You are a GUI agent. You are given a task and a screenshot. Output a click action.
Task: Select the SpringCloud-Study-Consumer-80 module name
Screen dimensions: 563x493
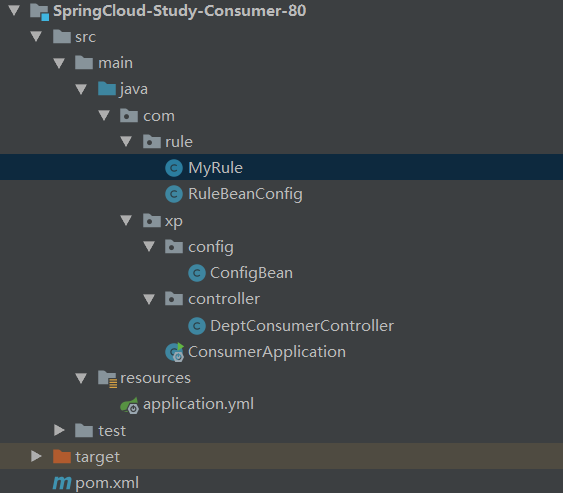tap(180, 10)
